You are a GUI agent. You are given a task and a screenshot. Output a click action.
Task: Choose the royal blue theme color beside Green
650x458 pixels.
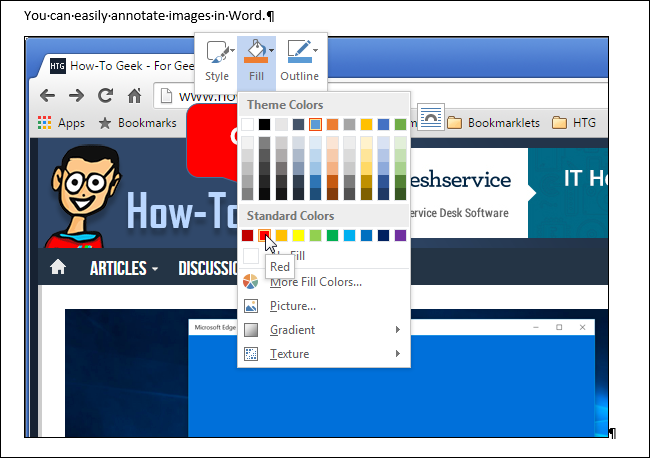click(x=383, y=124)
